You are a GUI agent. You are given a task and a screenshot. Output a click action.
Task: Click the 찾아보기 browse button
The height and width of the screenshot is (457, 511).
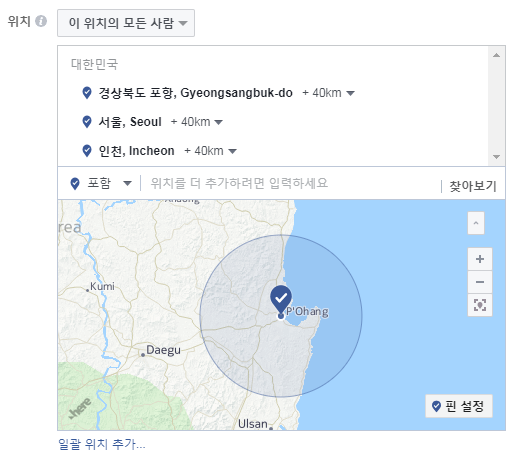[x=473, y=186]
